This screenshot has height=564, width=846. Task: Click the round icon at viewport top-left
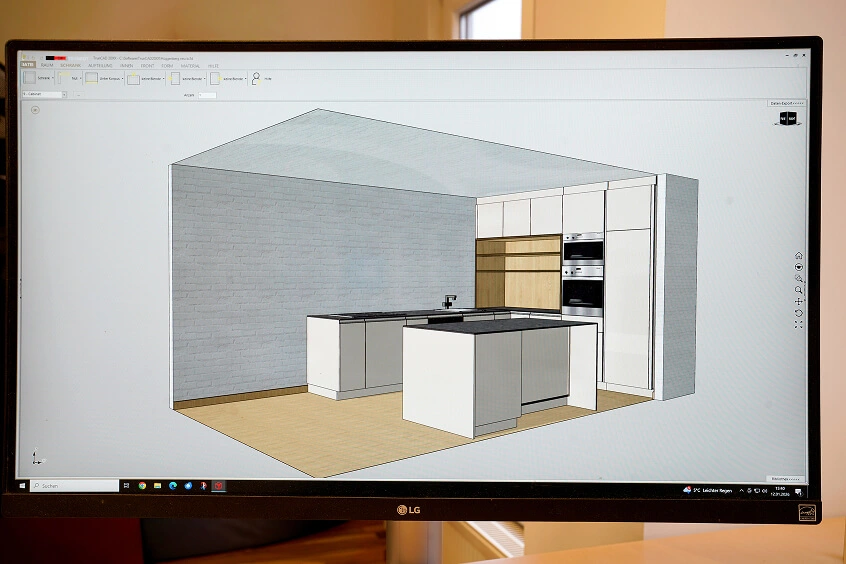coord(35,110)
